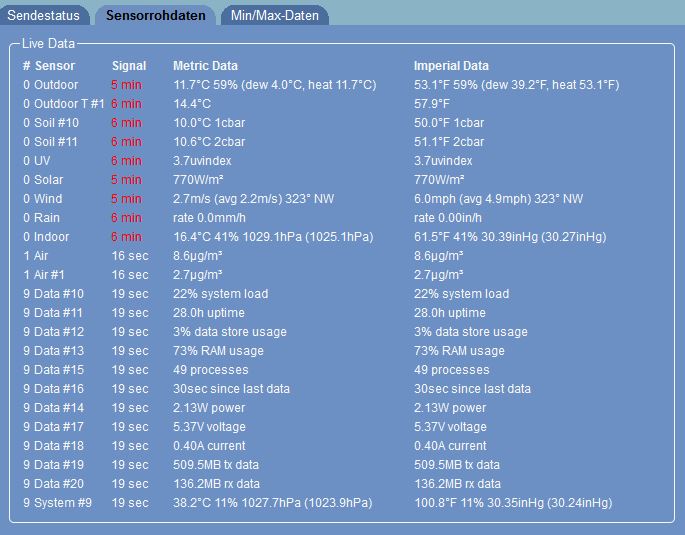Image resolution: width=685 pixels, height=535 pixels.
Task: Select the '9 Data #12' sensor label
Action: coord(53,332)
